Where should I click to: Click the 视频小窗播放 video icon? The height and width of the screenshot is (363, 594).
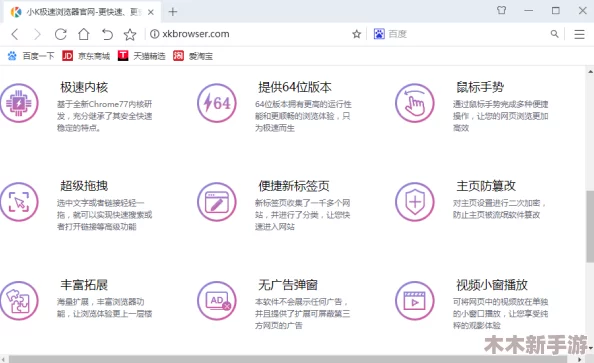415,300
